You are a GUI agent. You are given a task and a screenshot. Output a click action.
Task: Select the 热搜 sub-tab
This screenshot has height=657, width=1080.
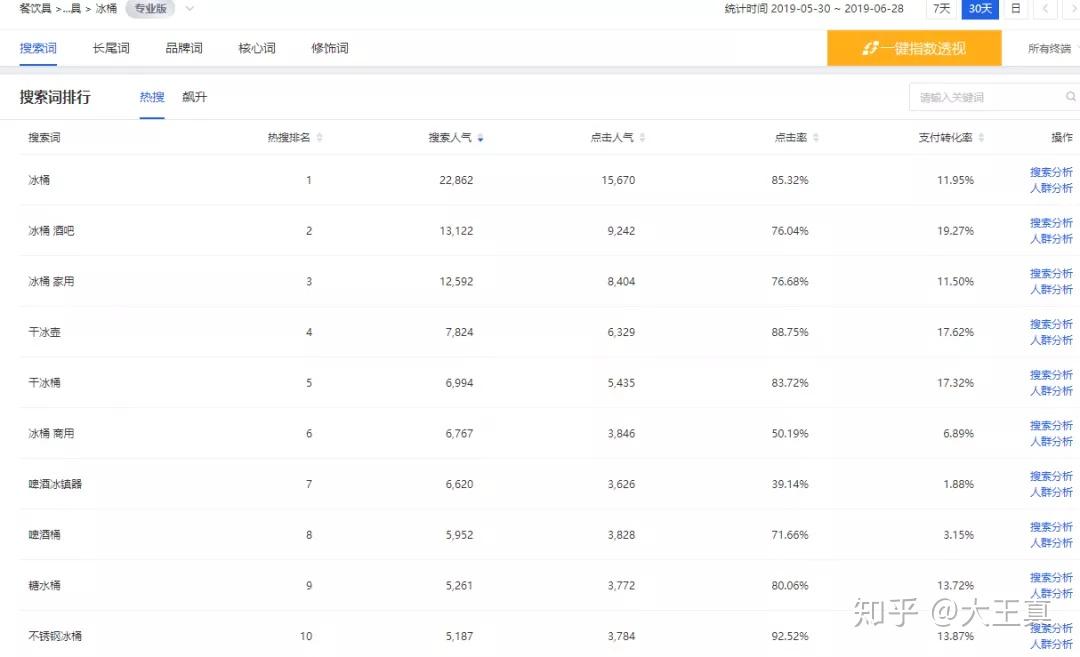point(152,97)
